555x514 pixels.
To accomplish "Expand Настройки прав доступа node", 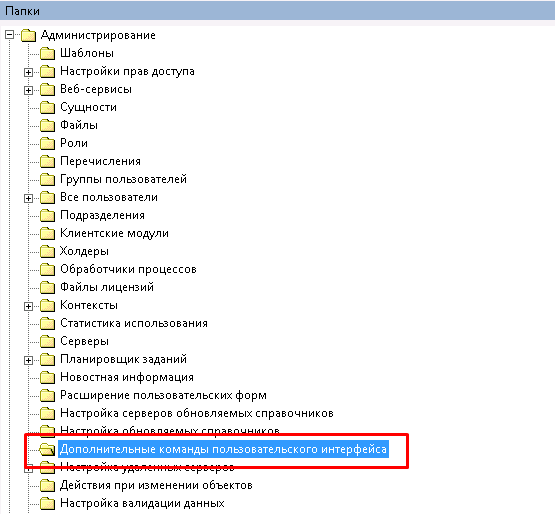I will tap(28, 72).
